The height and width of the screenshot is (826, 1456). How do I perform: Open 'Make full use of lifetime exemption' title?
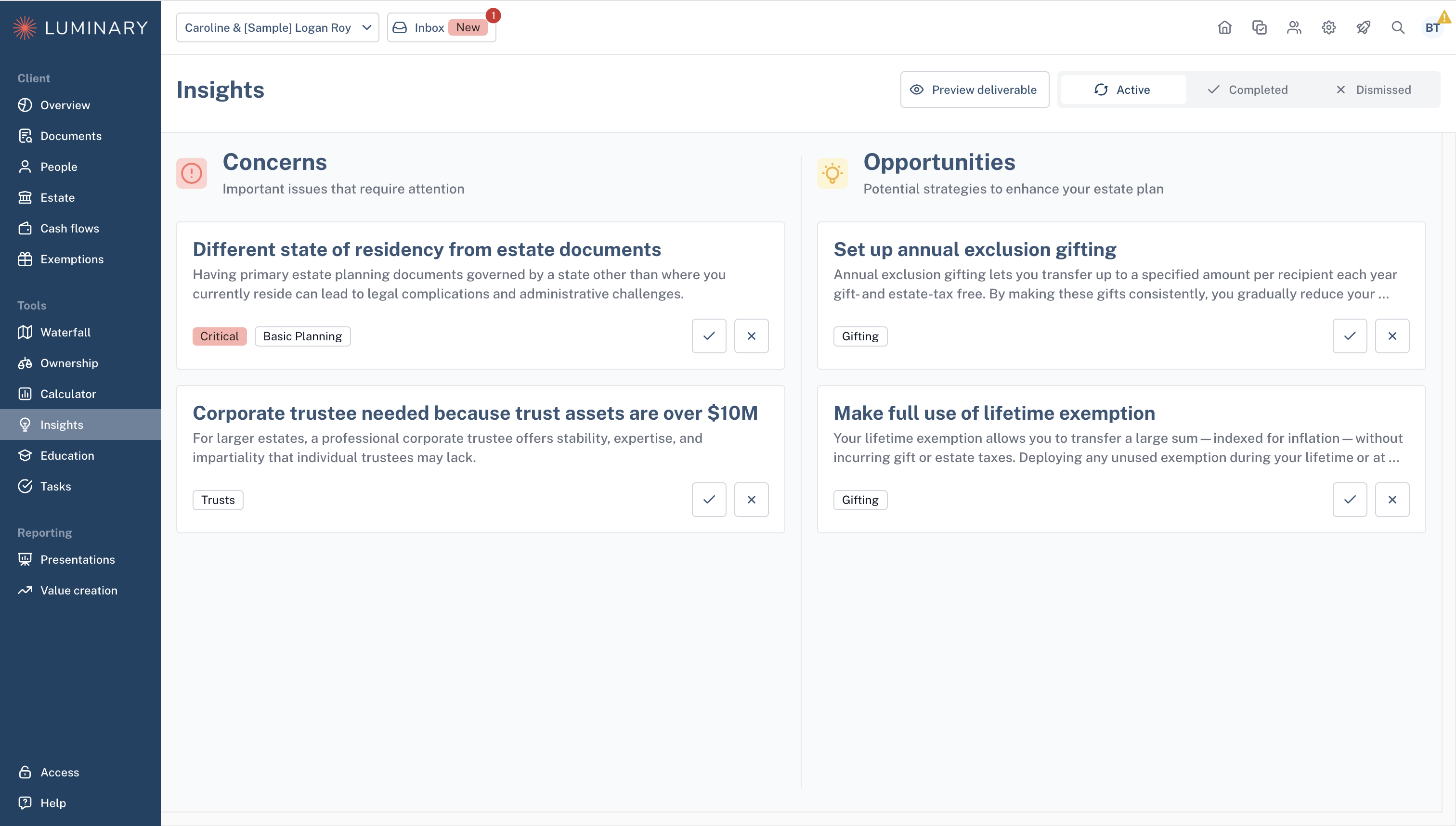click(x=994, y=413)
